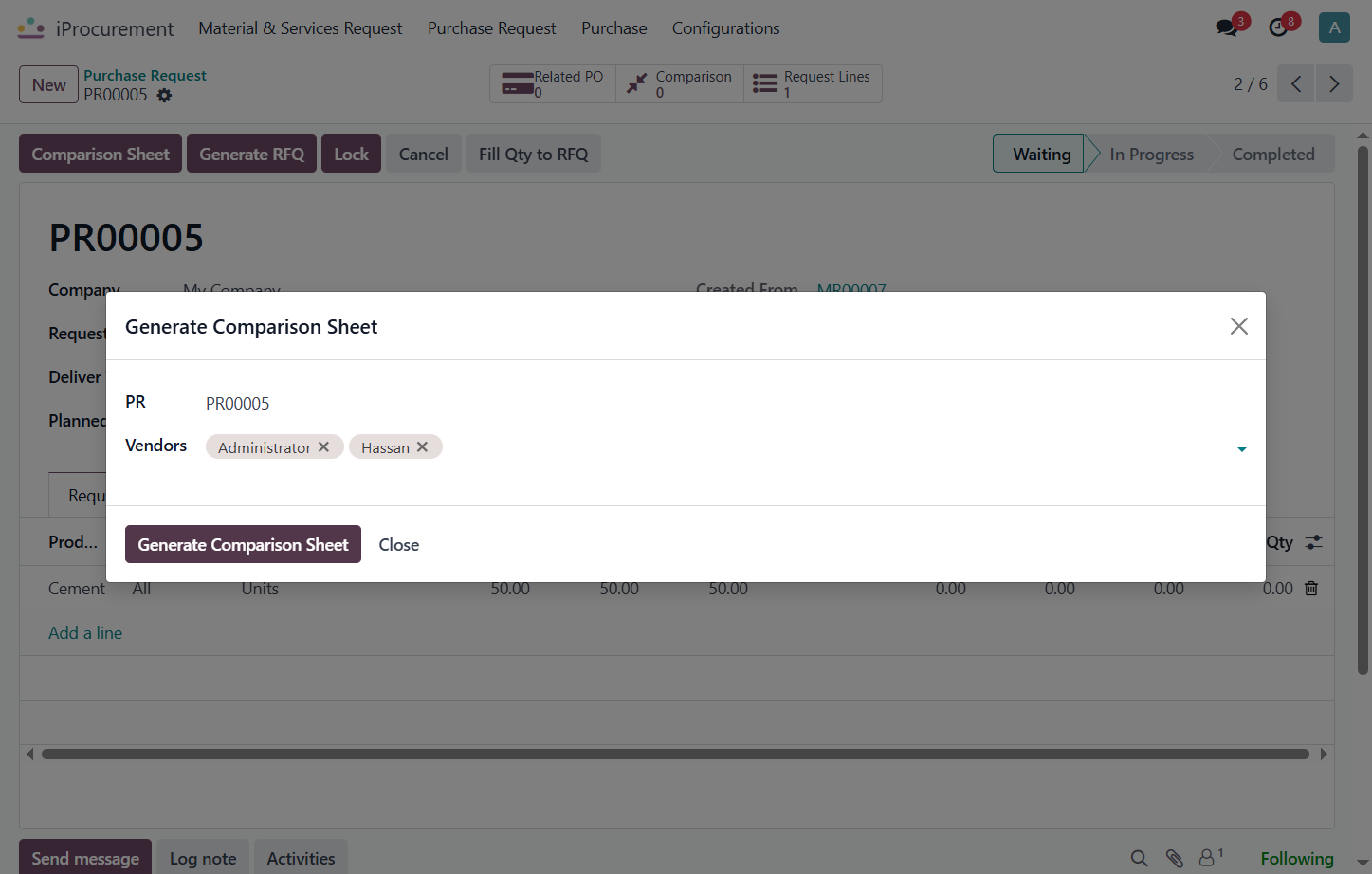This screenshot has width=1372, height=874.
Task: Go to the previous record arrow
Action: click(1296, 84)
